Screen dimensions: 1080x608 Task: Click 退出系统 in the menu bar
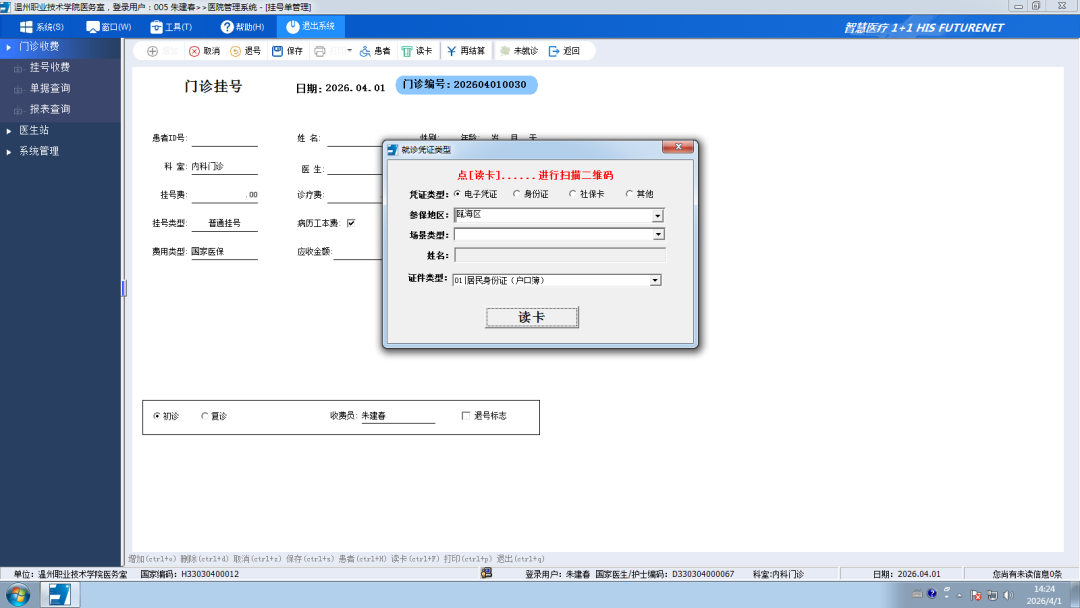click(x=310, y=27)
